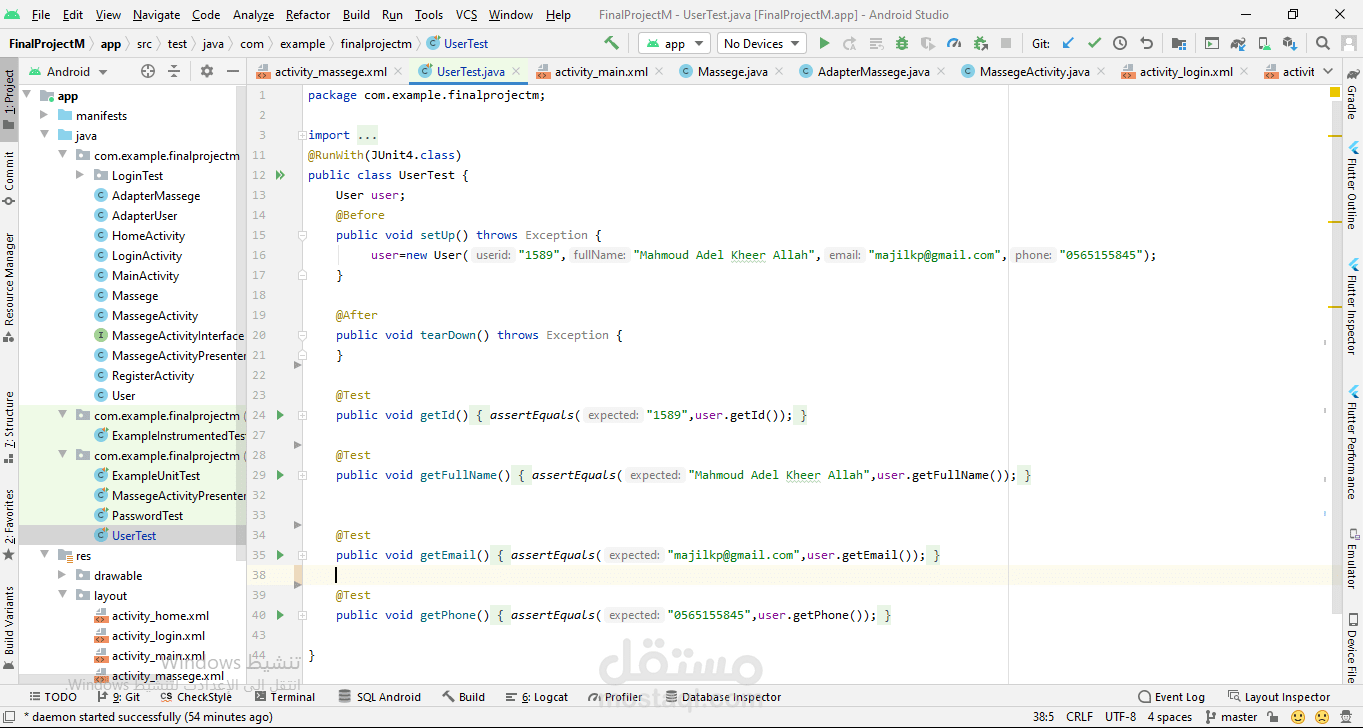Open the app run configuration dropdown
This screenshot has width=1363, height=728.
[x=674, y=43]
